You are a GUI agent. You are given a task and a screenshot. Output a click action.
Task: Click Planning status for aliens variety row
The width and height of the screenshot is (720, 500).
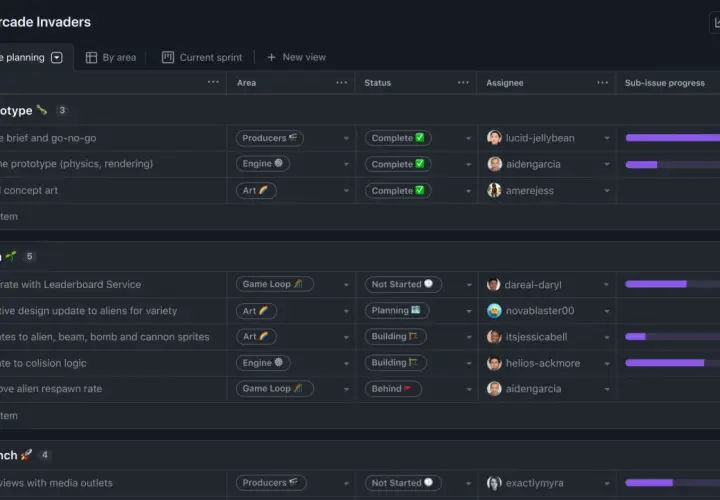tap(397, 310)
